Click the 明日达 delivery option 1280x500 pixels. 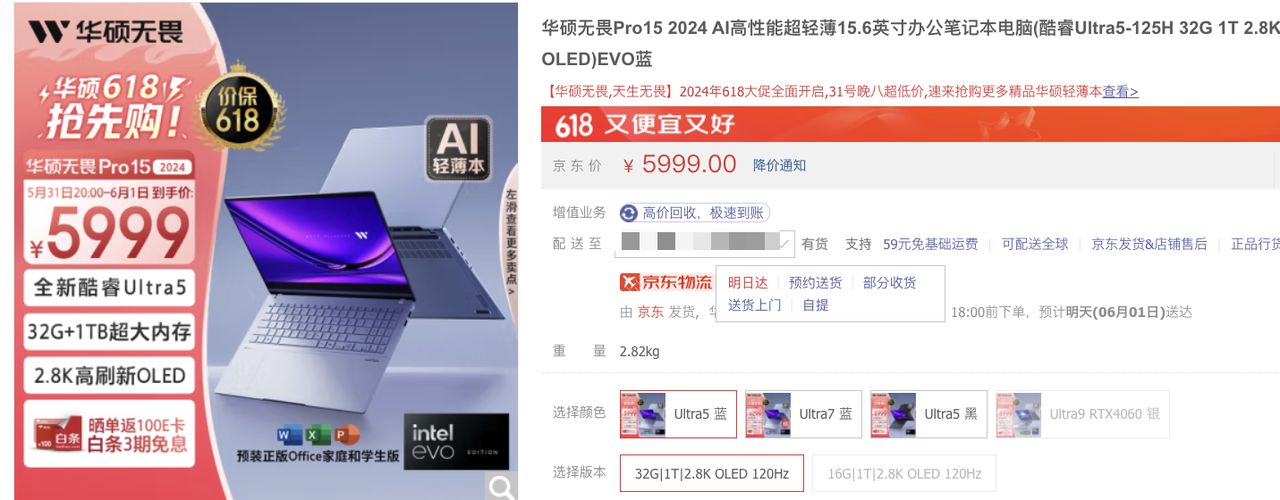coord(748,283)
